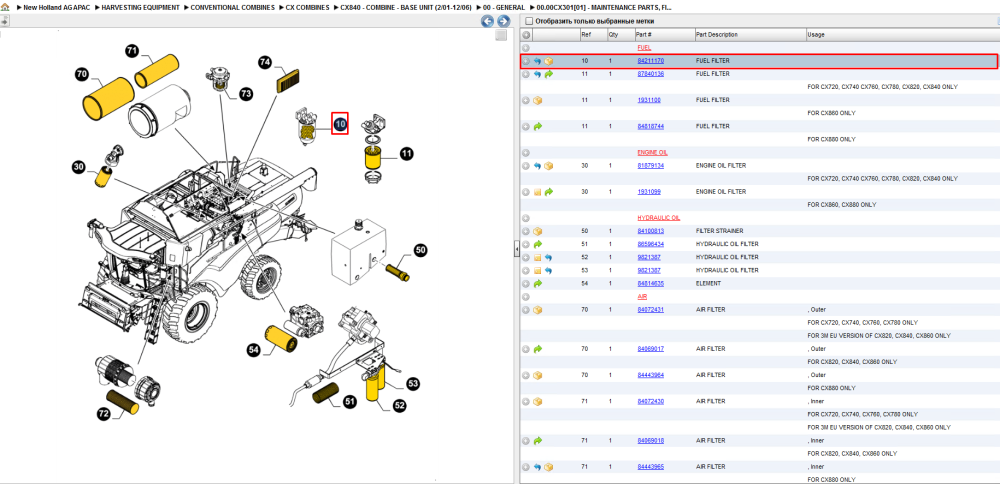Click the green arrow icon for part 84818744
1000x484 pixels.
[538, 126]
